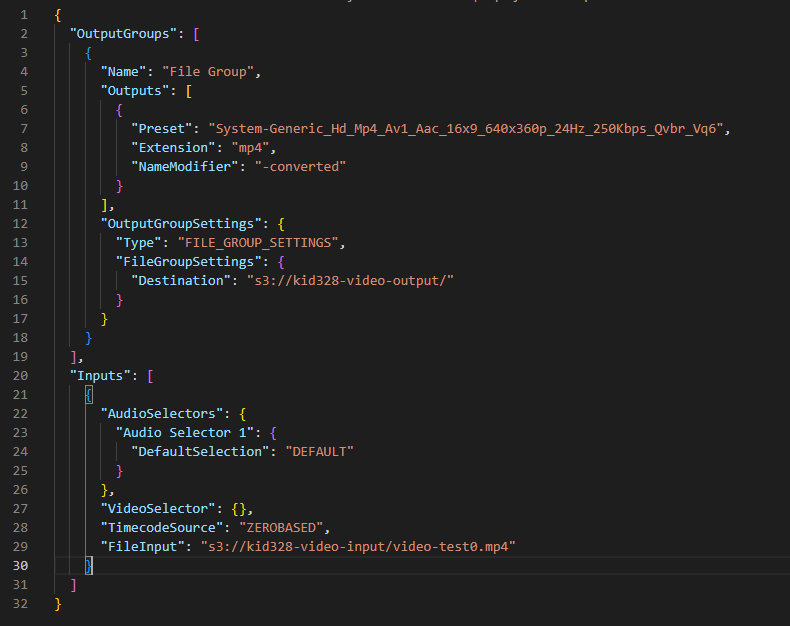Click line number 32 in the gutter
Screen dimensions: 790x626
click(x=20, y=604)
